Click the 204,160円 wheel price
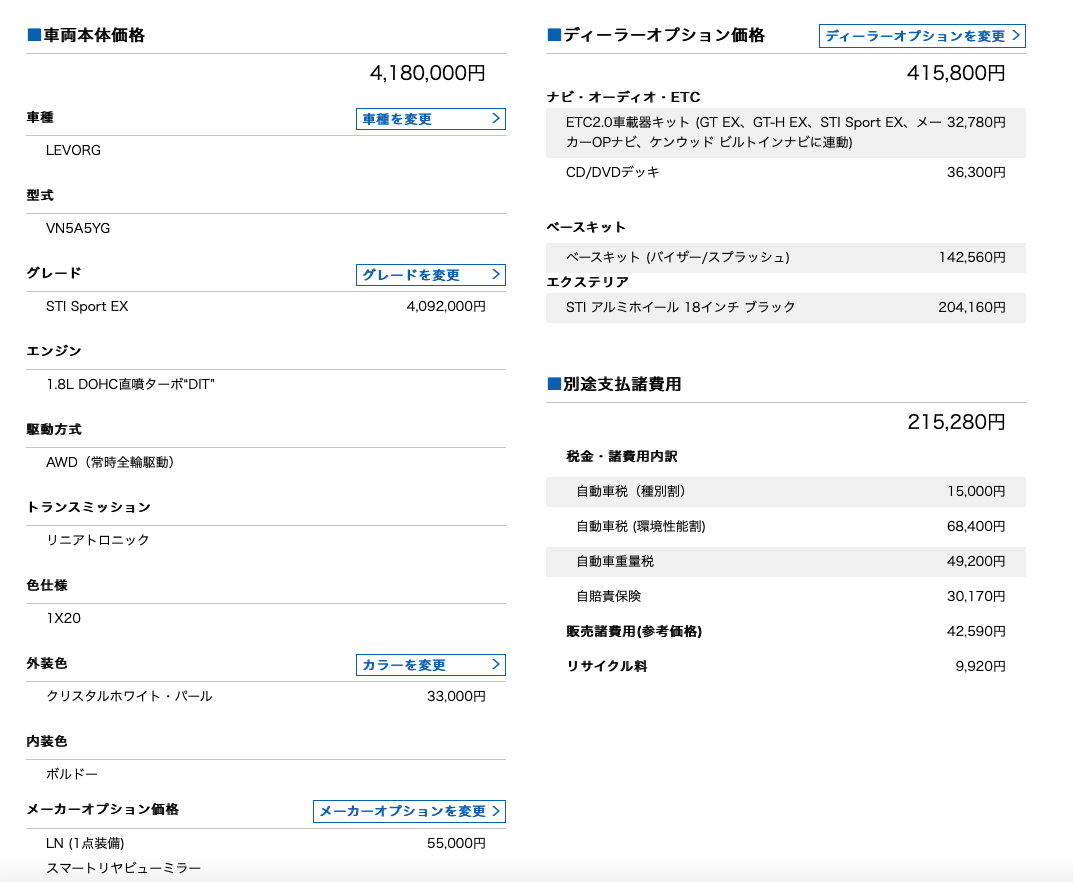This screenshot has height=882, width=1073. point(972,308)
